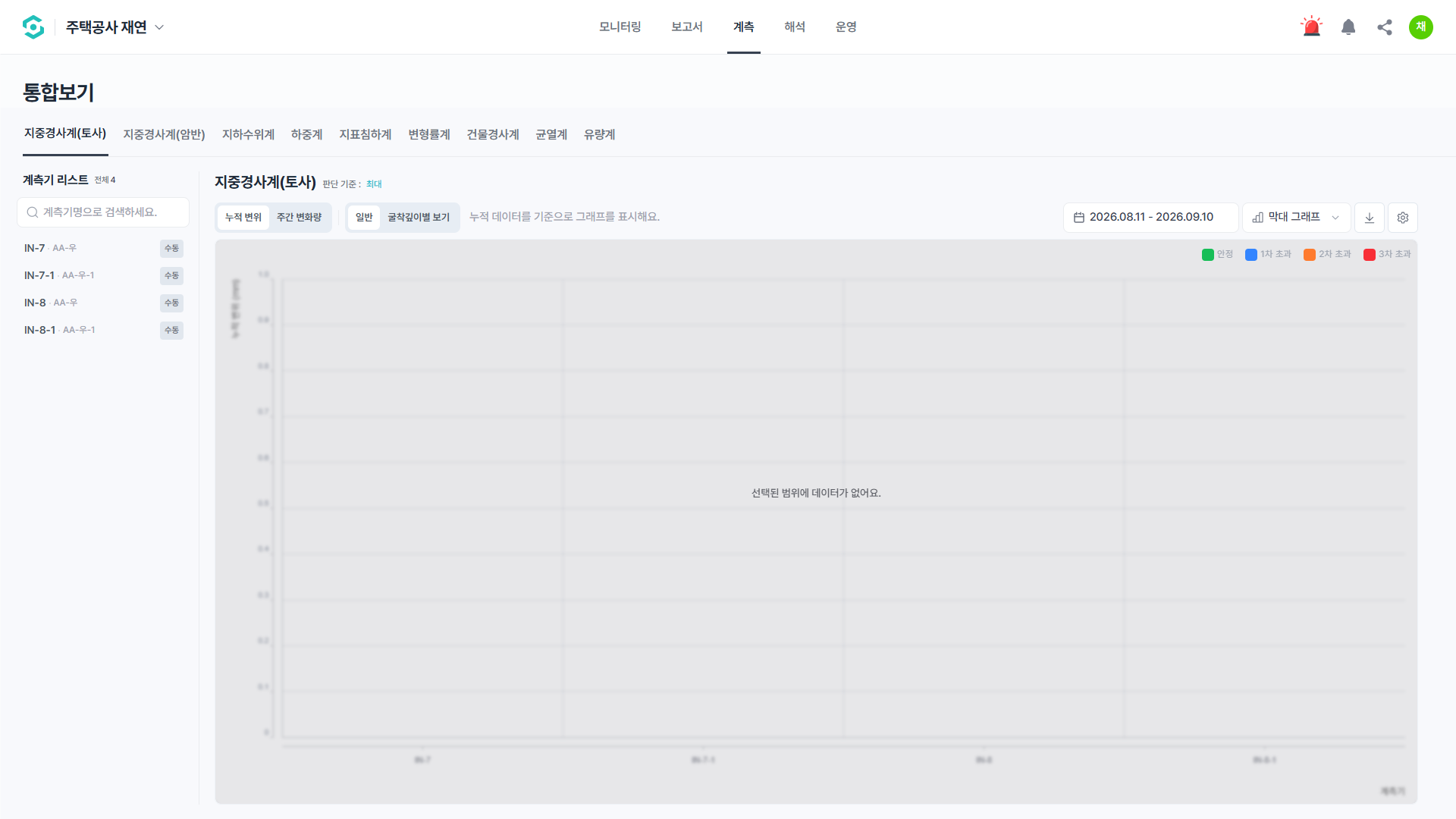The image size is (1456, 819).
Task: Switch to 굴착깊이별 보기 toggle
Action: [x=419, y=218]
